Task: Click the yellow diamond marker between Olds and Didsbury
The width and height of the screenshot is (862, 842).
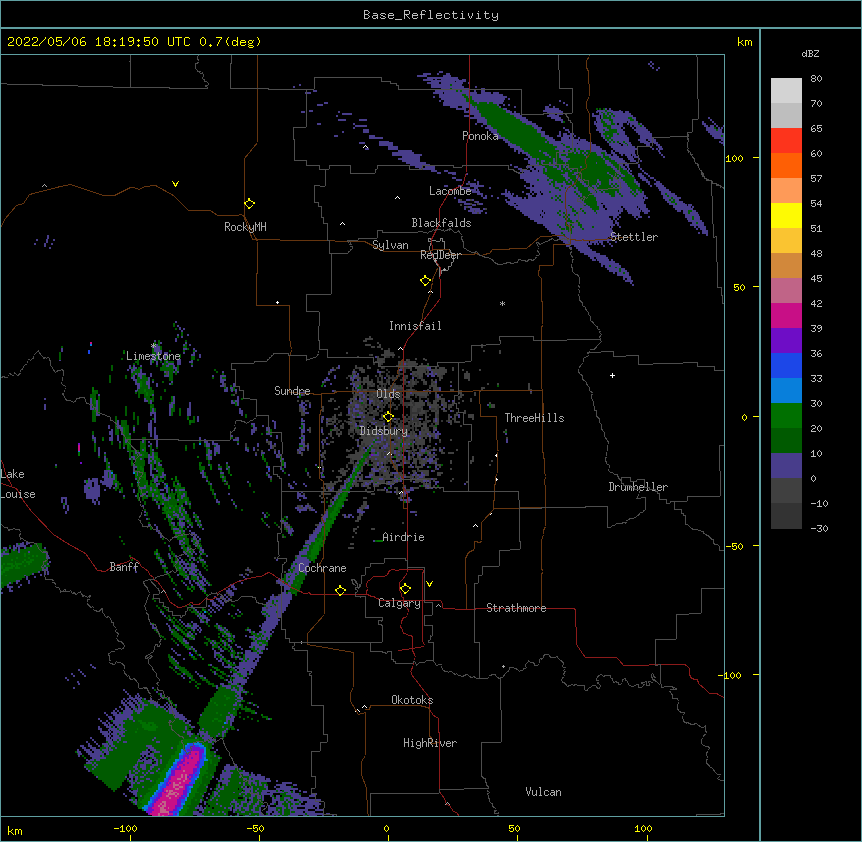Action: 388,417
